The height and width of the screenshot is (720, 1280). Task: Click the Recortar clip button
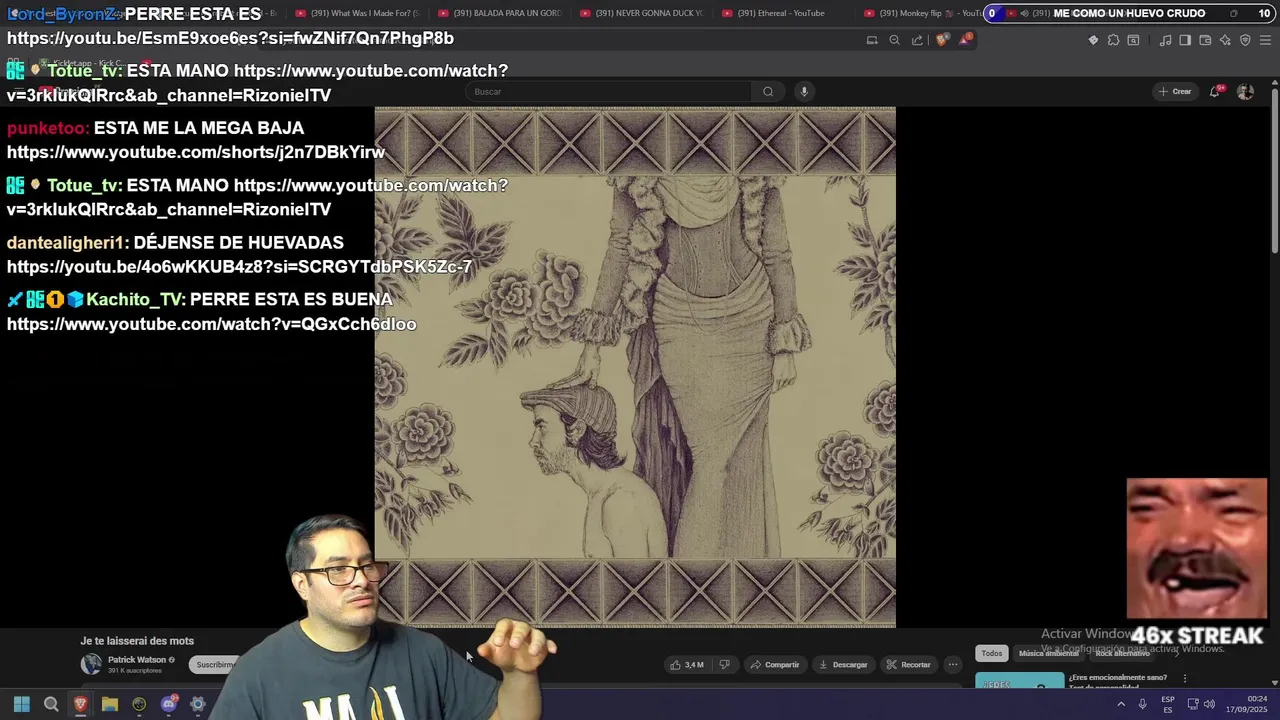point(908,665)
